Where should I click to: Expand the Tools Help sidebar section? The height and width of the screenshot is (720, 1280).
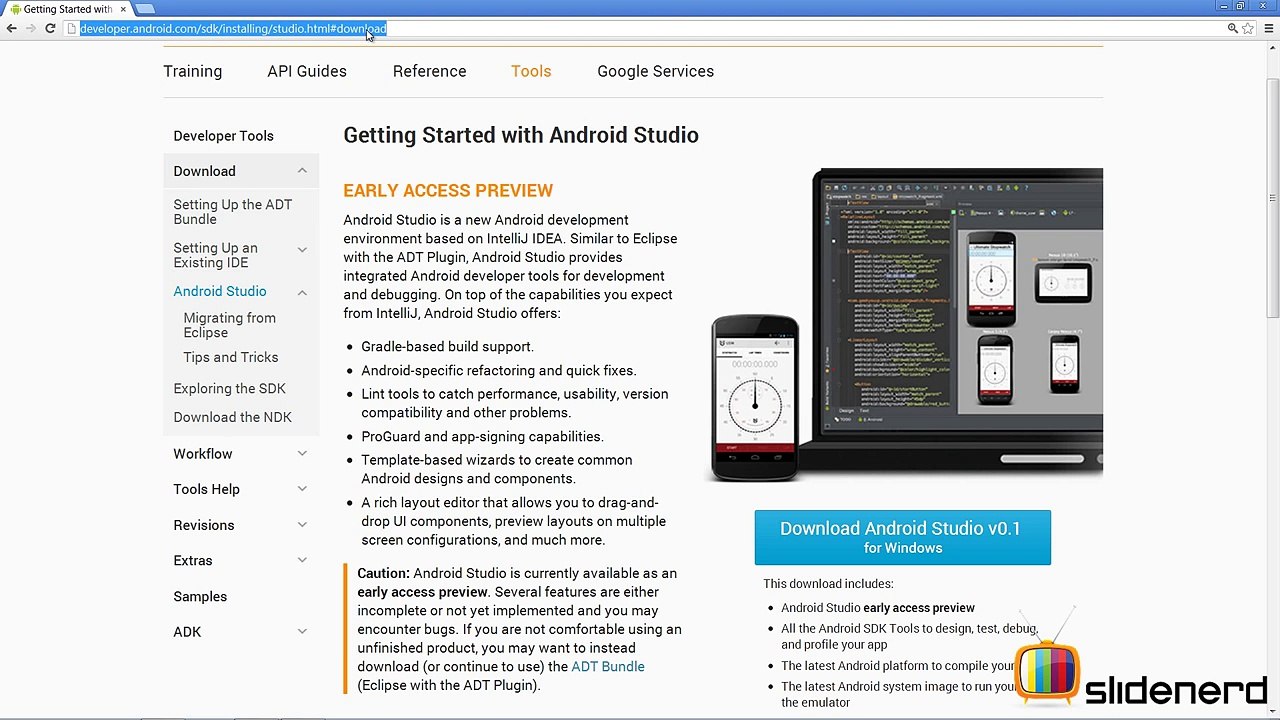click(302, 489)
